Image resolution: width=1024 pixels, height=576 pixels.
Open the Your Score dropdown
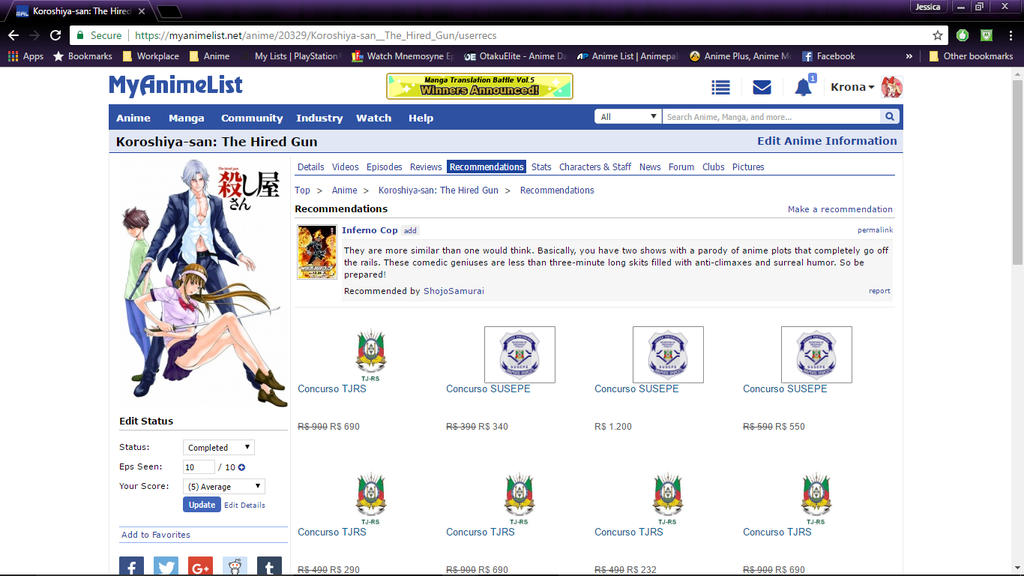click(x=223, y=487)
